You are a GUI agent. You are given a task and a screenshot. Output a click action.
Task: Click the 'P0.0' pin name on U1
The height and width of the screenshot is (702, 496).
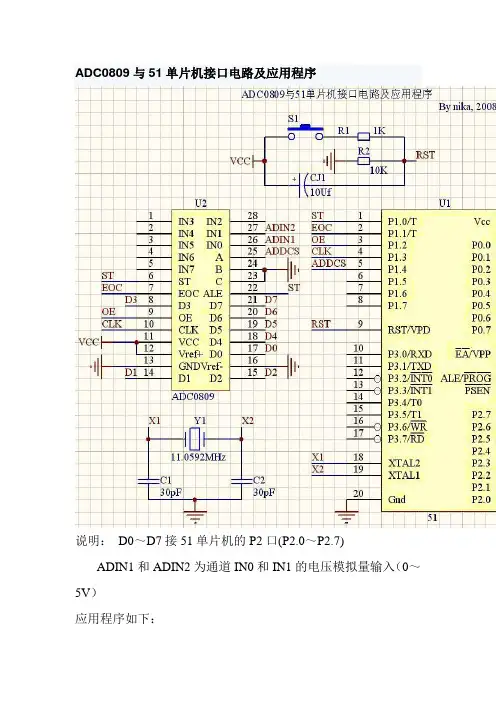coord(481,246)
